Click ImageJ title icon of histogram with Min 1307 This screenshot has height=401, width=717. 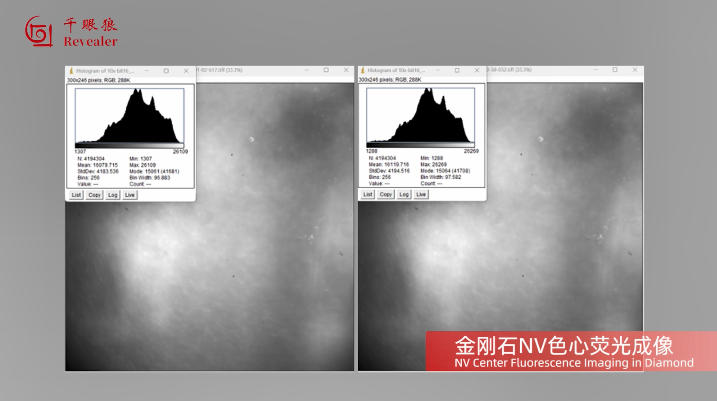[x=71, y=71]
